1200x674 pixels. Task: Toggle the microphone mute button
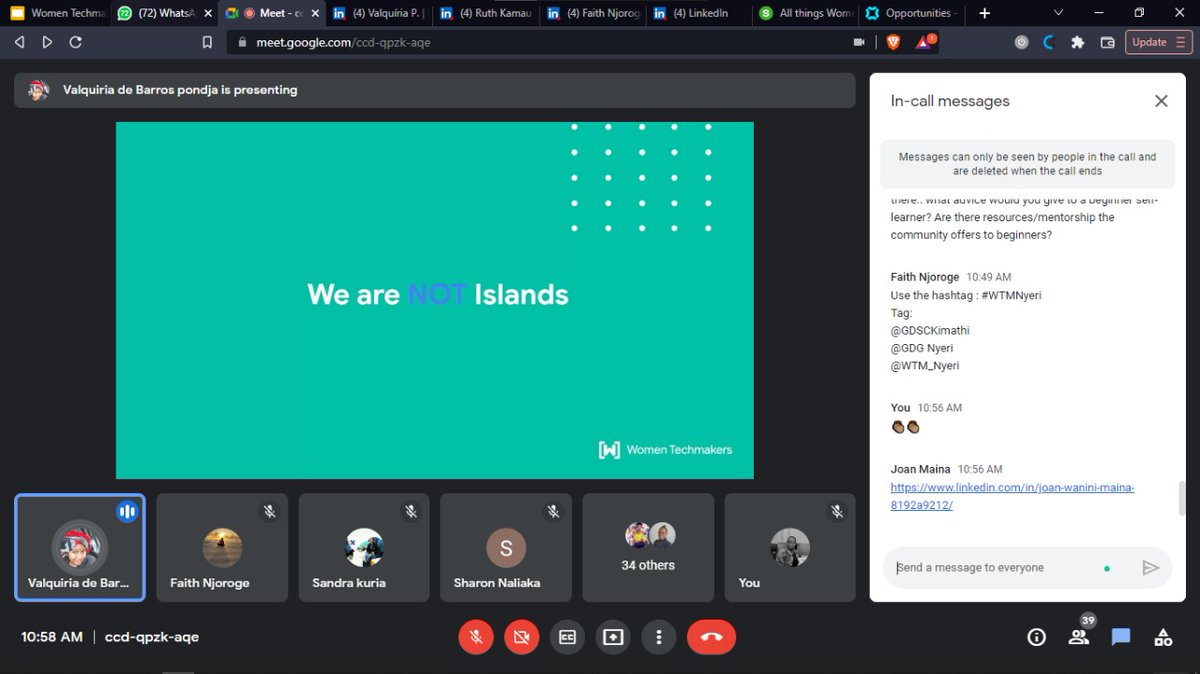coord(475,637)
